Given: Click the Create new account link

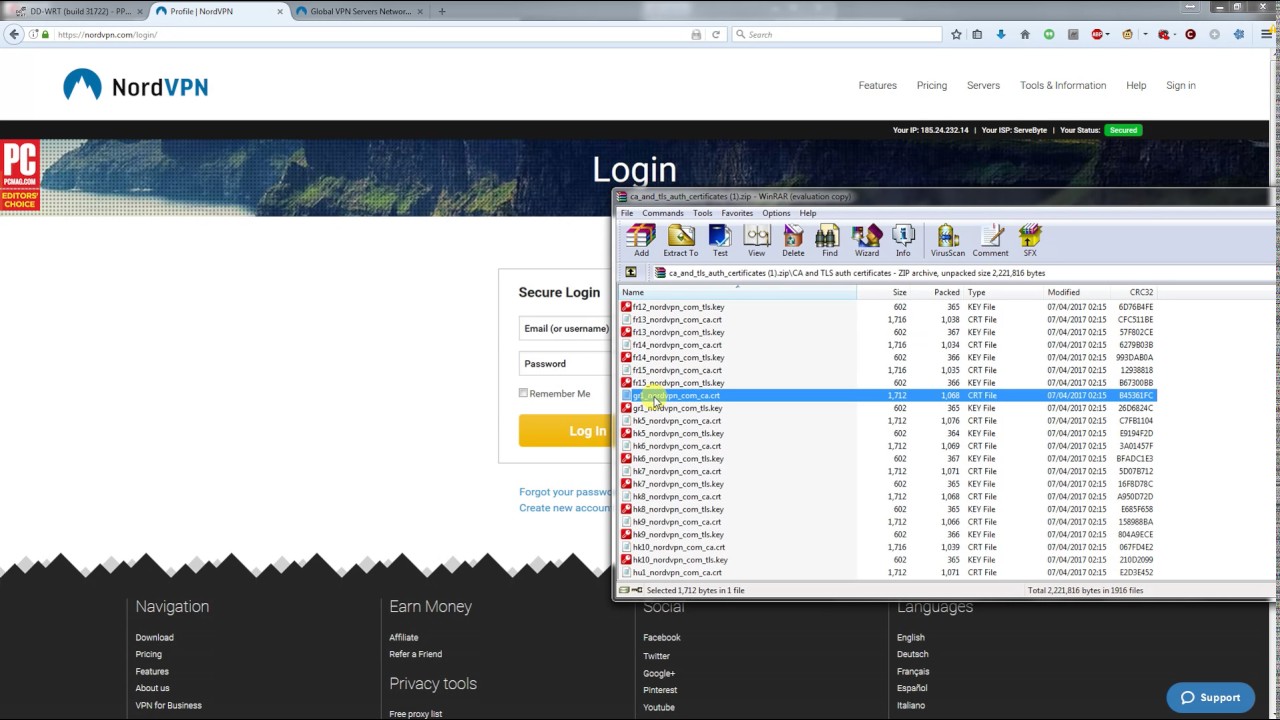Looking at the screenshot, I should 565,507.
